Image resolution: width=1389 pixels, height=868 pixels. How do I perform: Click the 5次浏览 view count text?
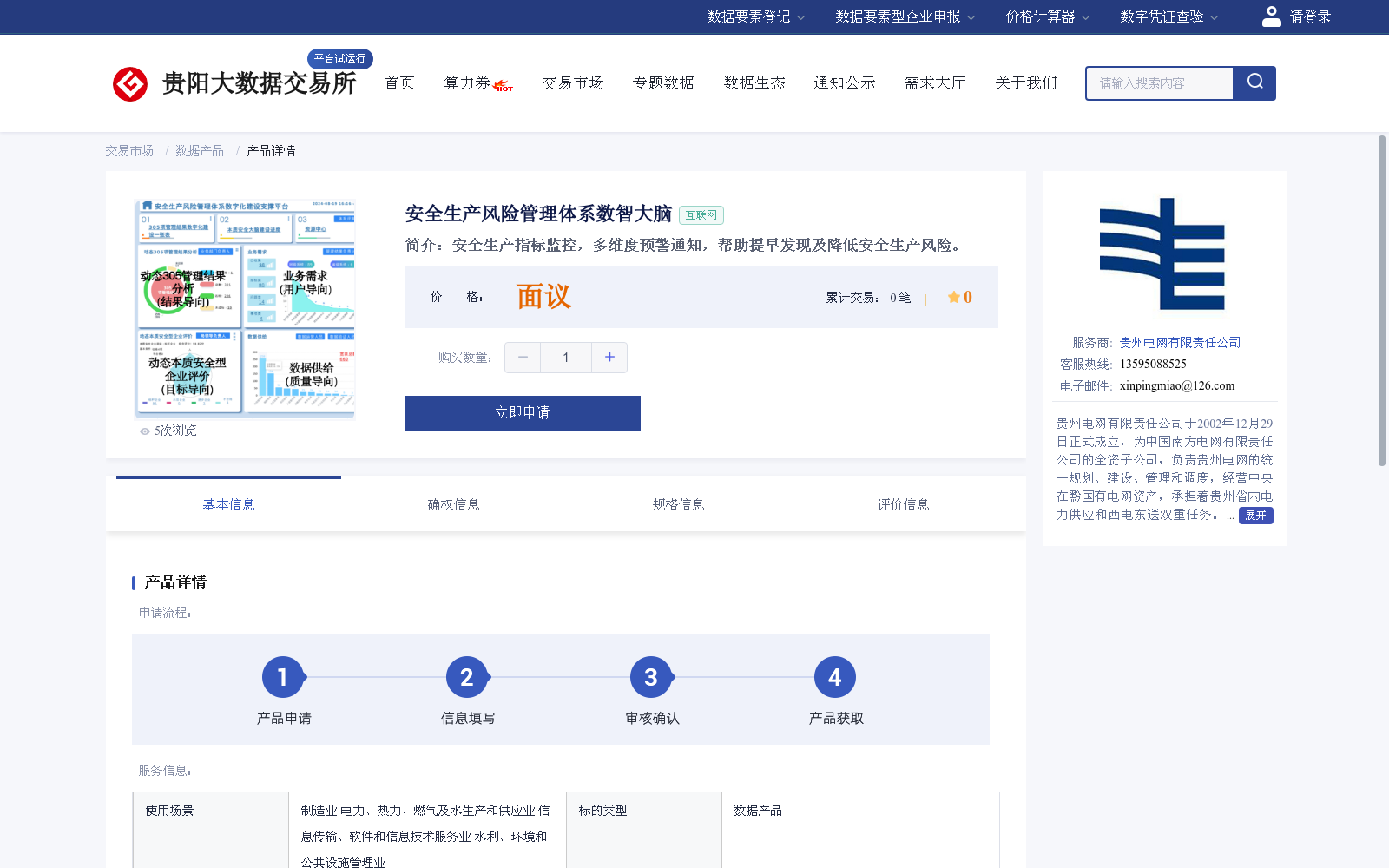(x=175, y=431)
